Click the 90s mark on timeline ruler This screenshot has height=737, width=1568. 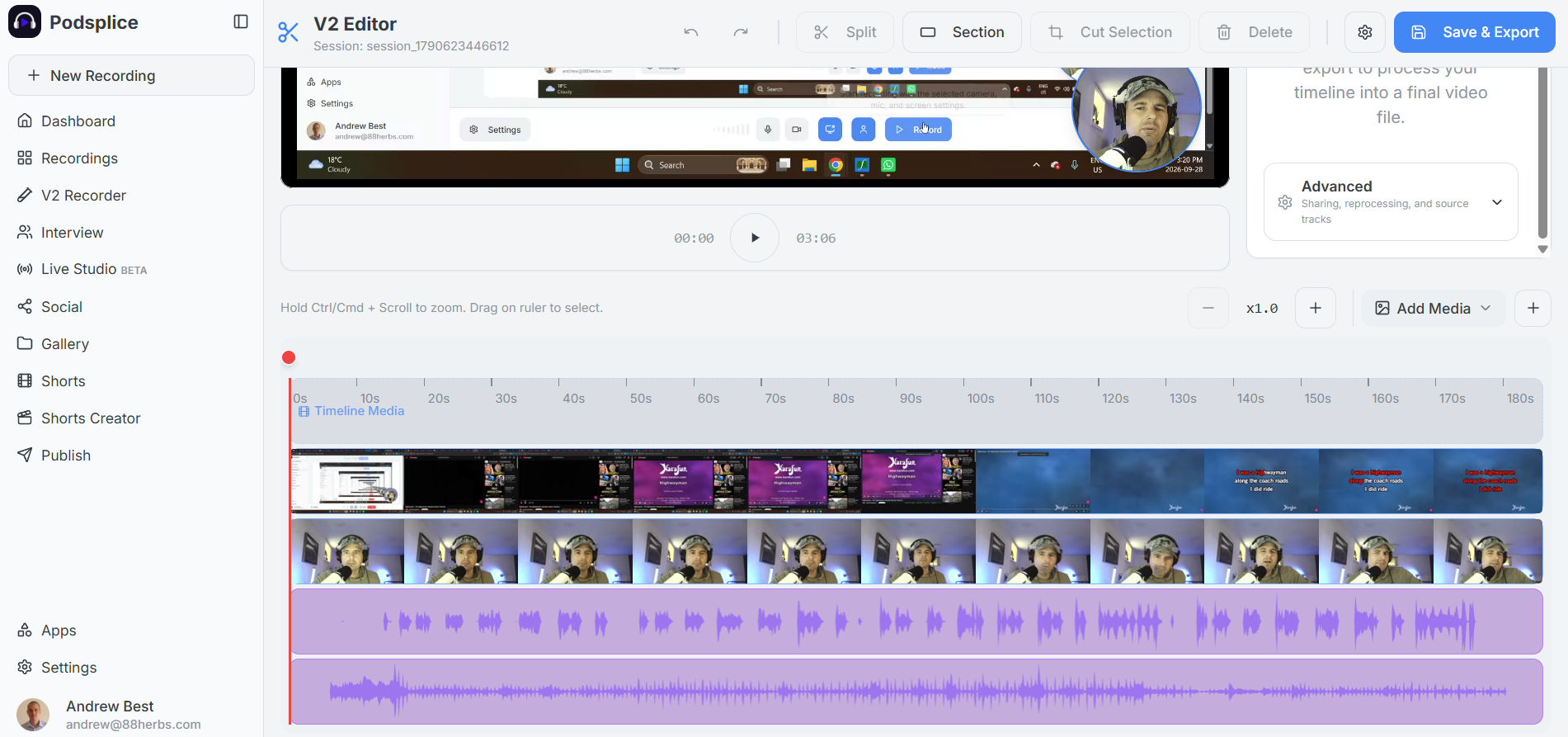[x=911, y=399]
